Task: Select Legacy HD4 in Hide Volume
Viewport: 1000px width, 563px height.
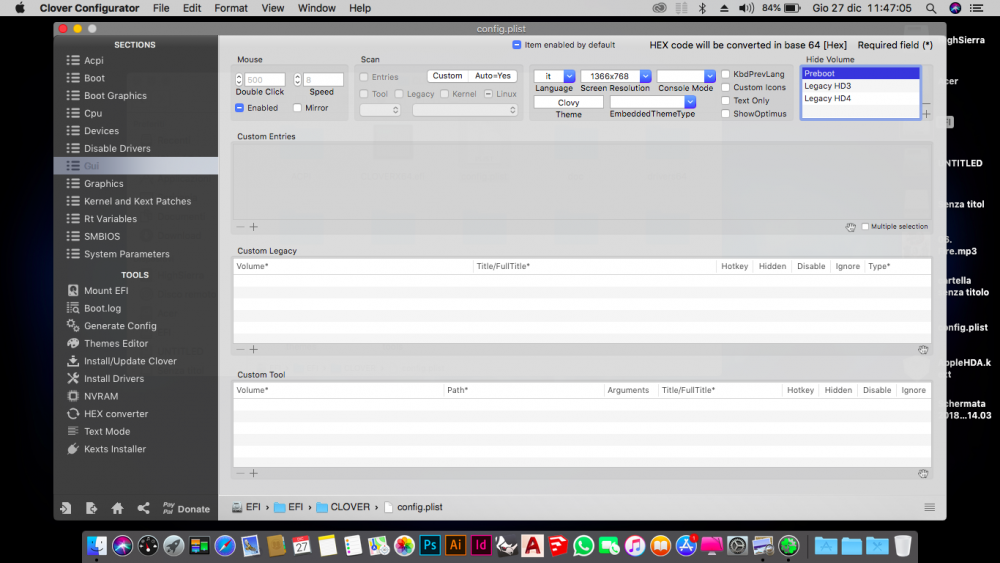Action: (860, 98)
